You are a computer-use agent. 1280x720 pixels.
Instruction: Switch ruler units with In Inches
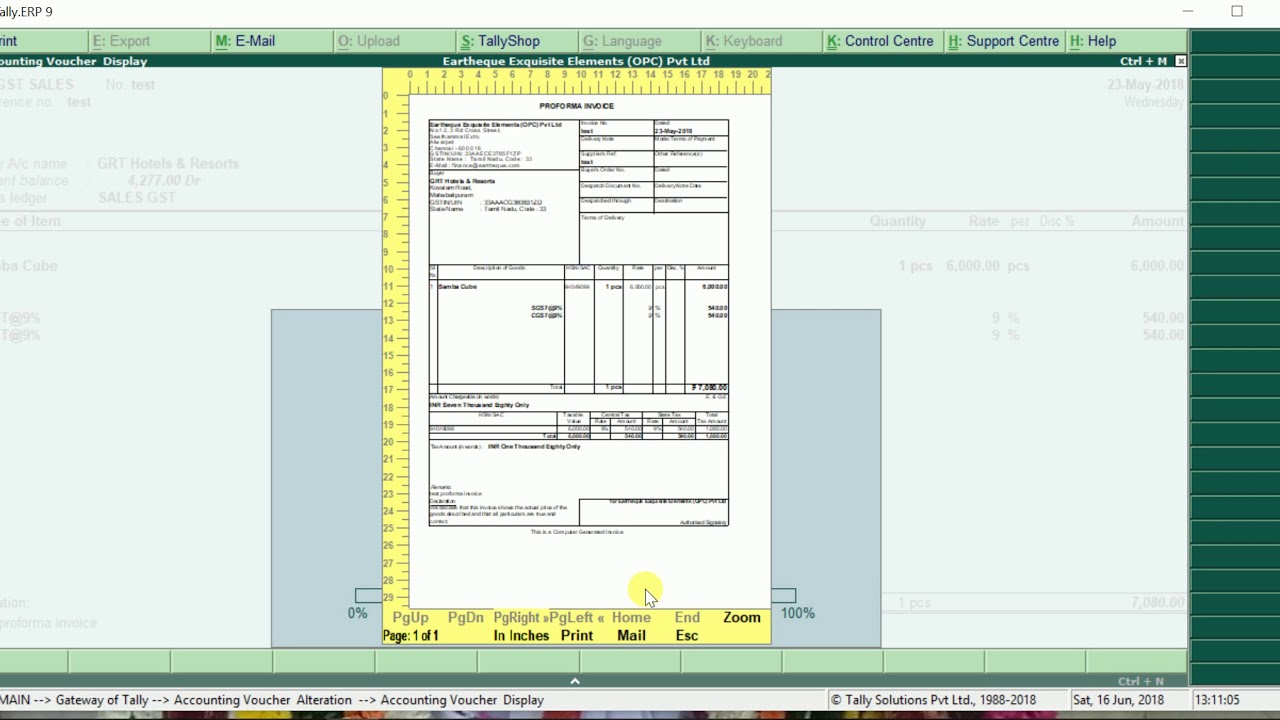pos(521,635)
